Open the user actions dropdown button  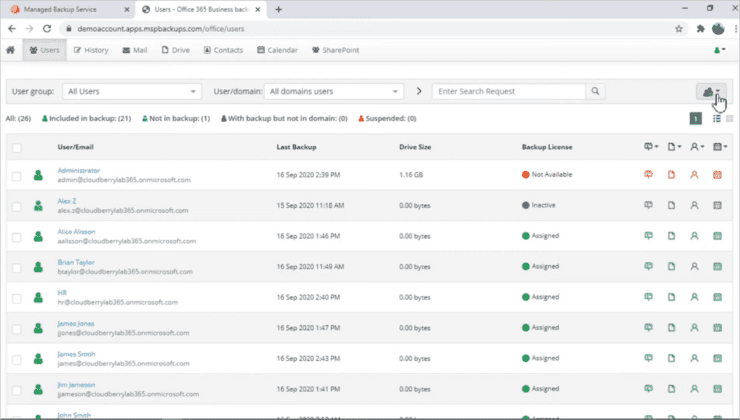coord(711,92)
